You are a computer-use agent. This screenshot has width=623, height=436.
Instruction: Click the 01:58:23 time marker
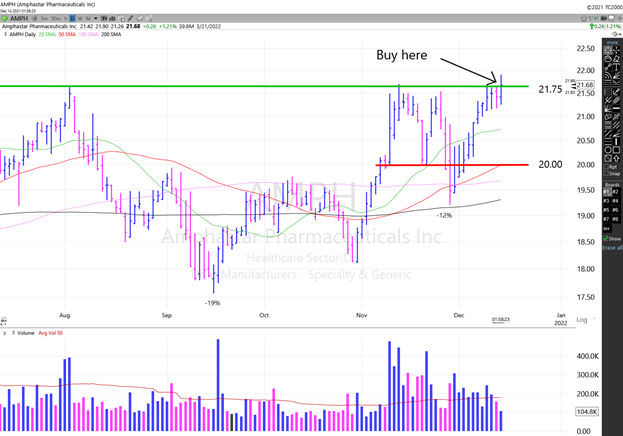(x=501, y=320)
